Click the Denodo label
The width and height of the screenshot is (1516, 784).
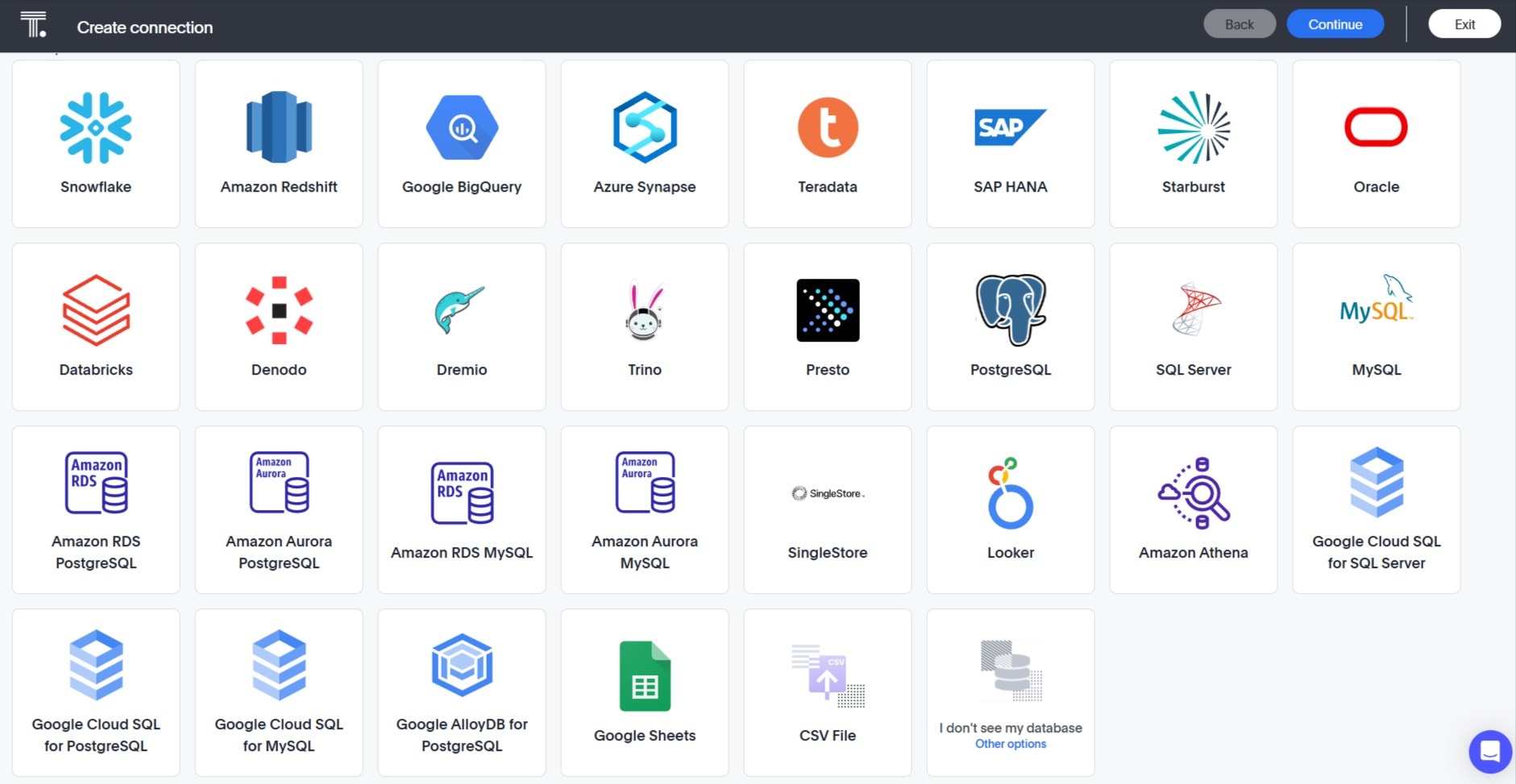[x=279, y=370]
